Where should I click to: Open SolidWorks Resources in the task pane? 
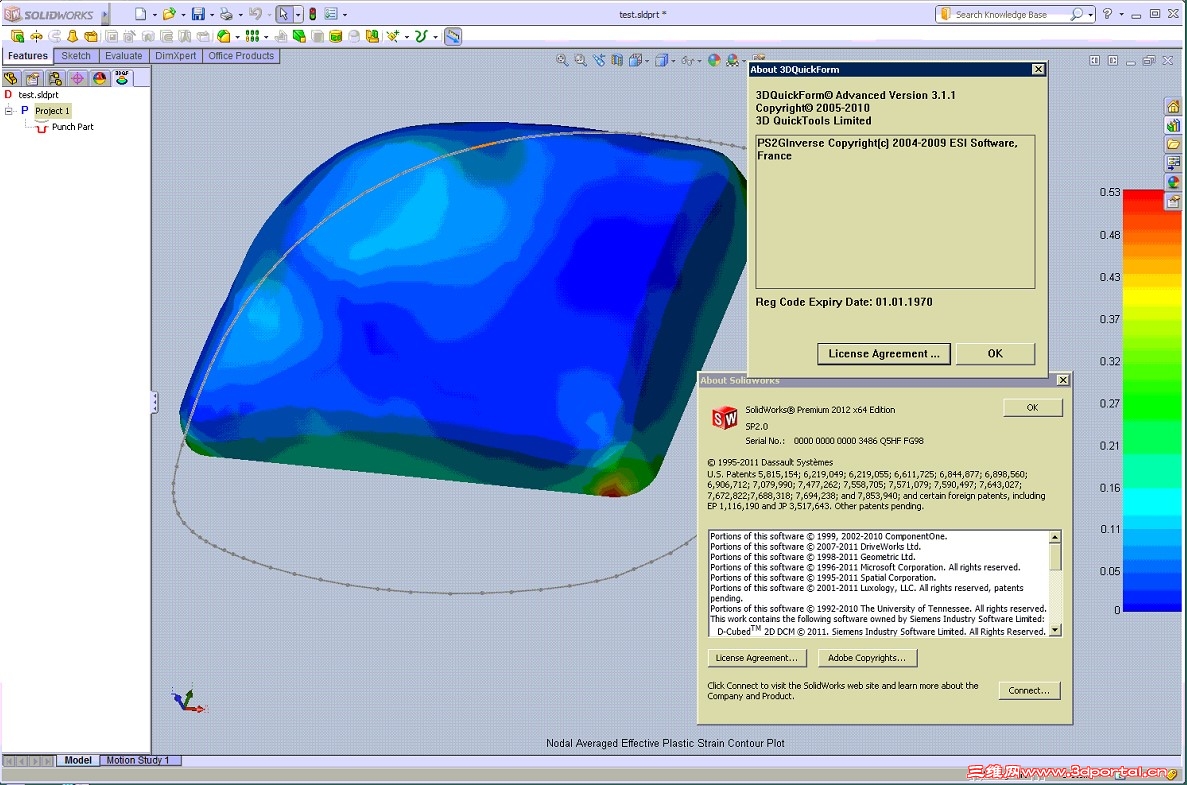point(1173,106)
